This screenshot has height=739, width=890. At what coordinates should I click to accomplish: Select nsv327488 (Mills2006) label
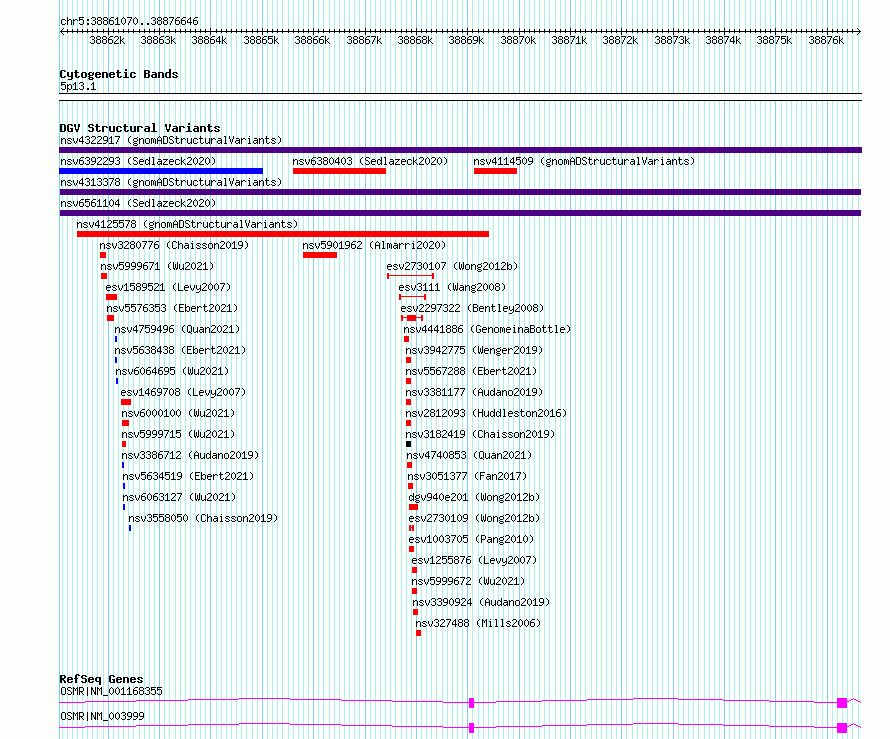[478, 623]
